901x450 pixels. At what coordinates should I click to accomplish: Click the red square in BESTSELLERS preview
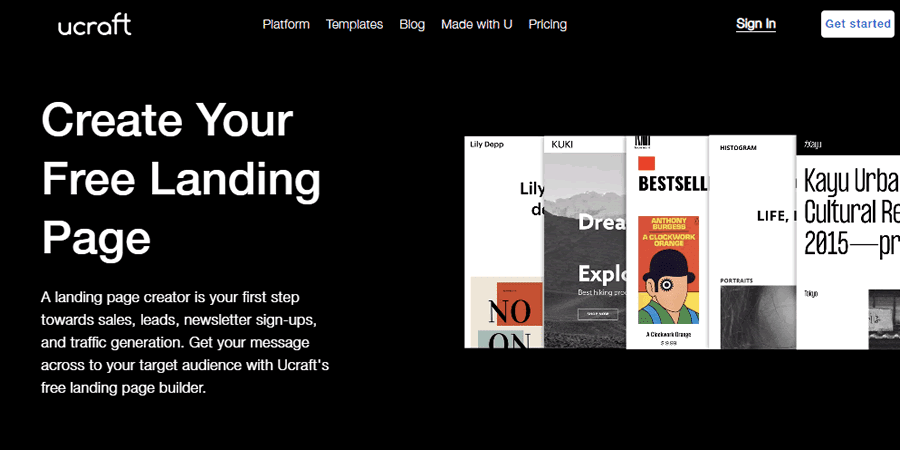click(x=646, y=163)
